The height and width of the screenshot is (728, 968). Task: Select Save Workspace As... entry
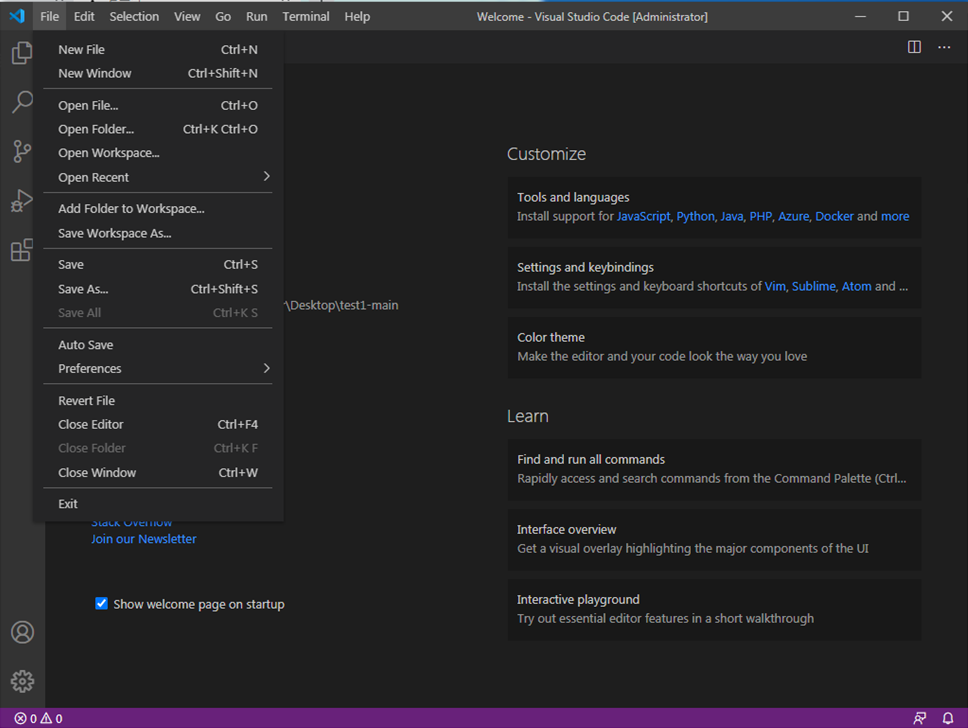(158, 233)
